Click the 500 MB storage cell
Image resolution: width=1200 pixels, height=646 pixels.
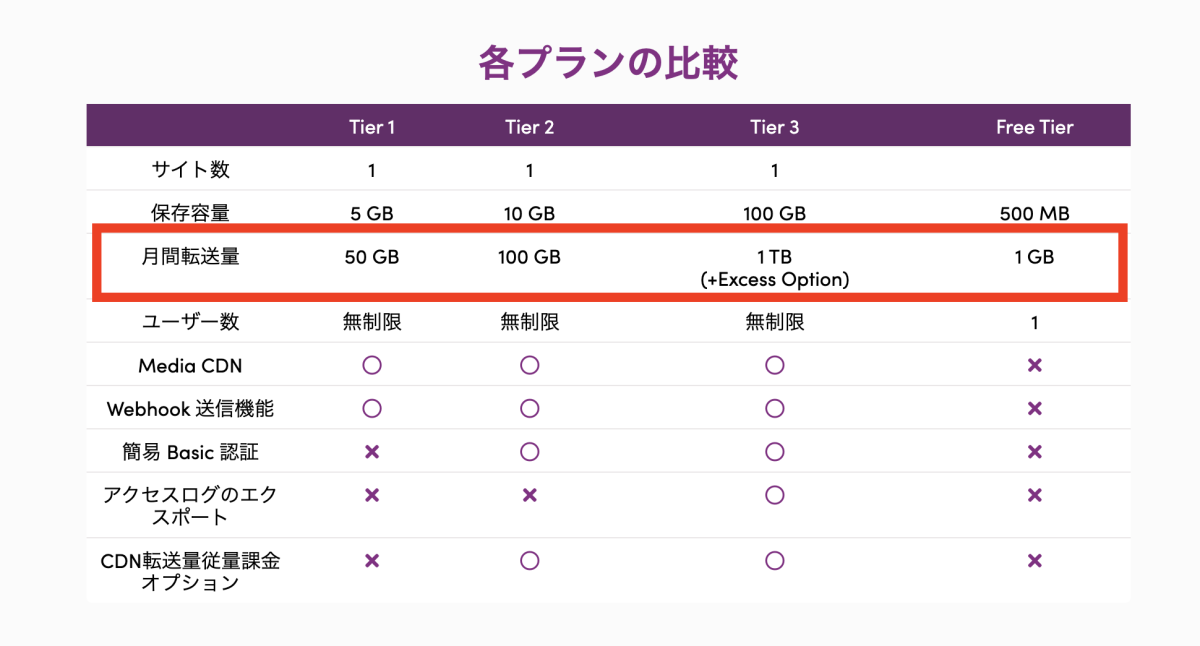tap(1035, 213)
